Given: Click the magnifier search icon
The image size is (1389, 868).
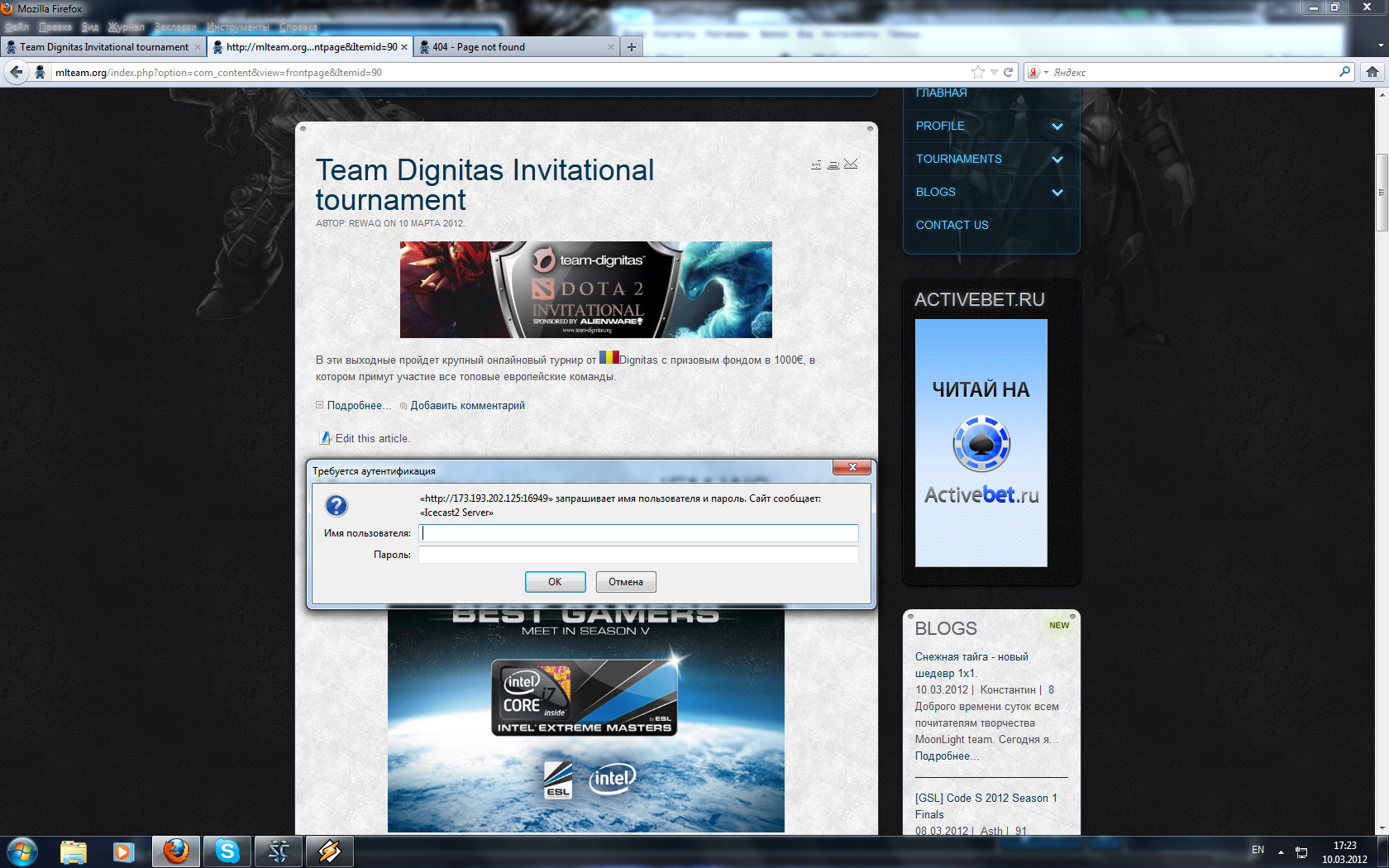Looking at the screenshot, I should click(1344, 72).
